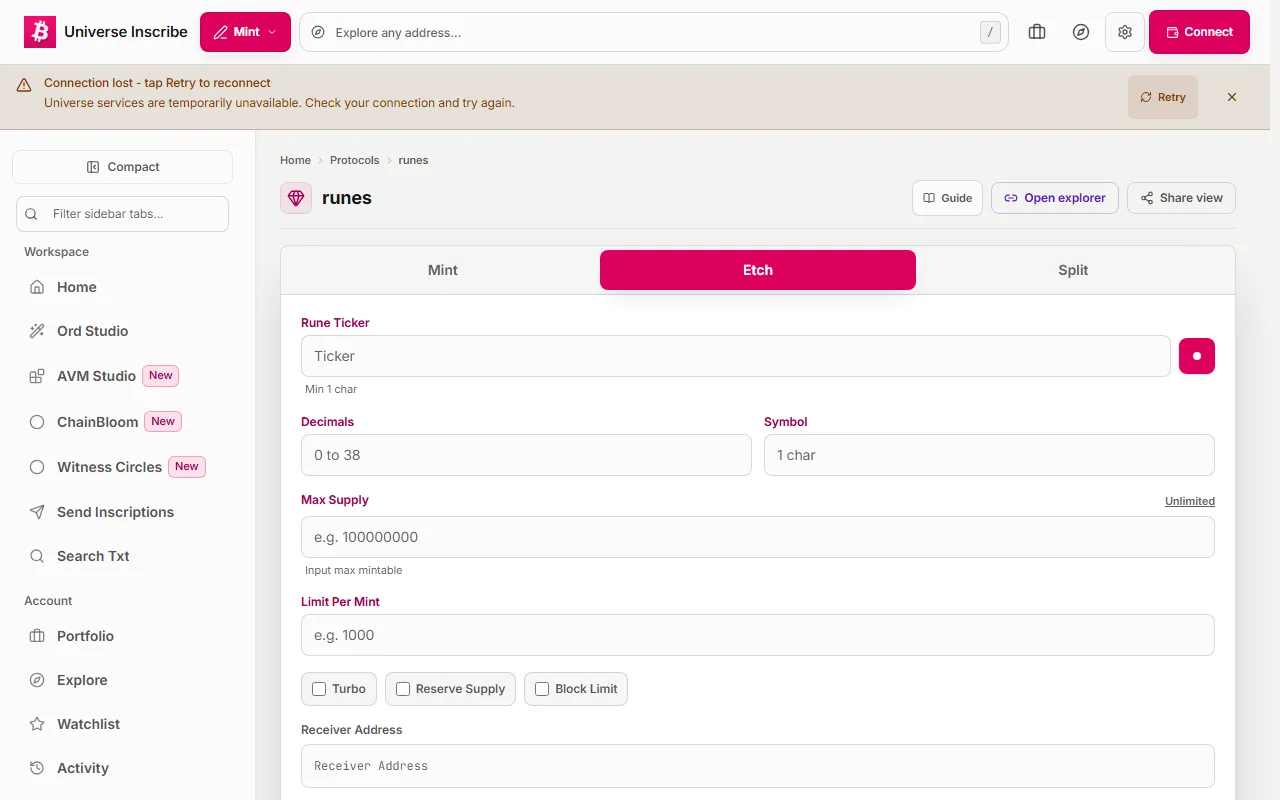Focus the Limit Per Mint input field
The width and height of the screenshot is (1280, 800).
pos(758,635)
